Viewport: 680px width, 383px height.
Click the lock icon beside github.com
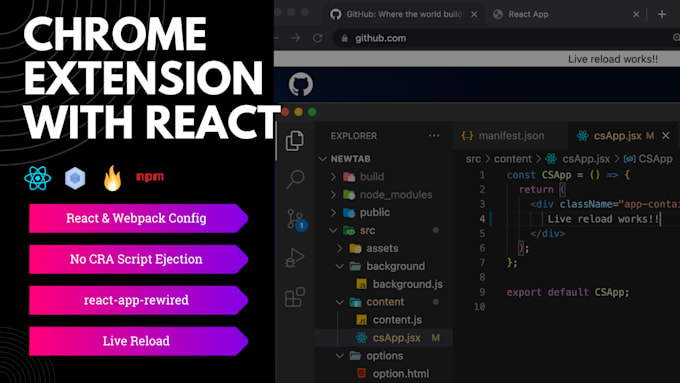[344, 38]
